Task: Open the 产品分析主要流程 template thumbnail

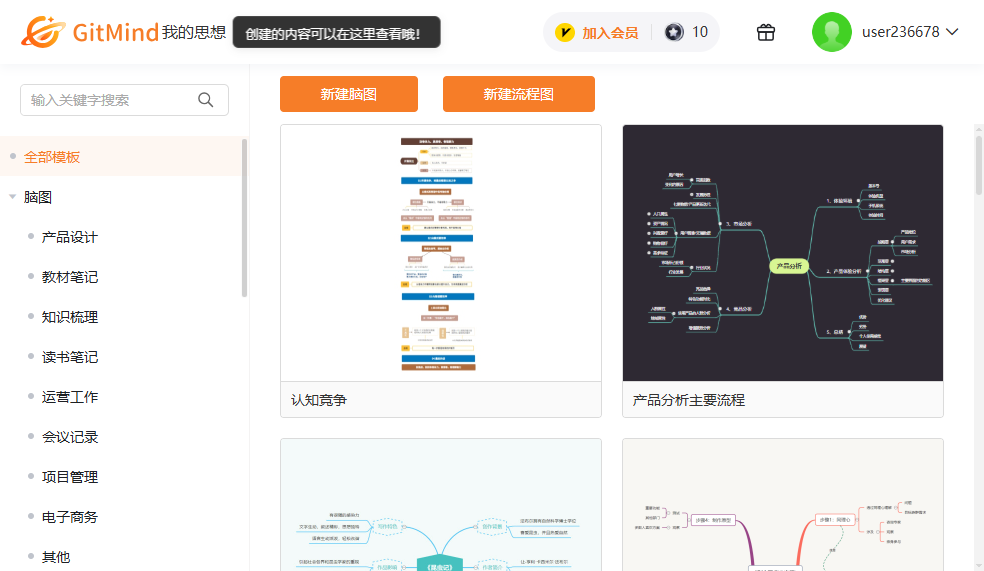Action: pos(783,253)
